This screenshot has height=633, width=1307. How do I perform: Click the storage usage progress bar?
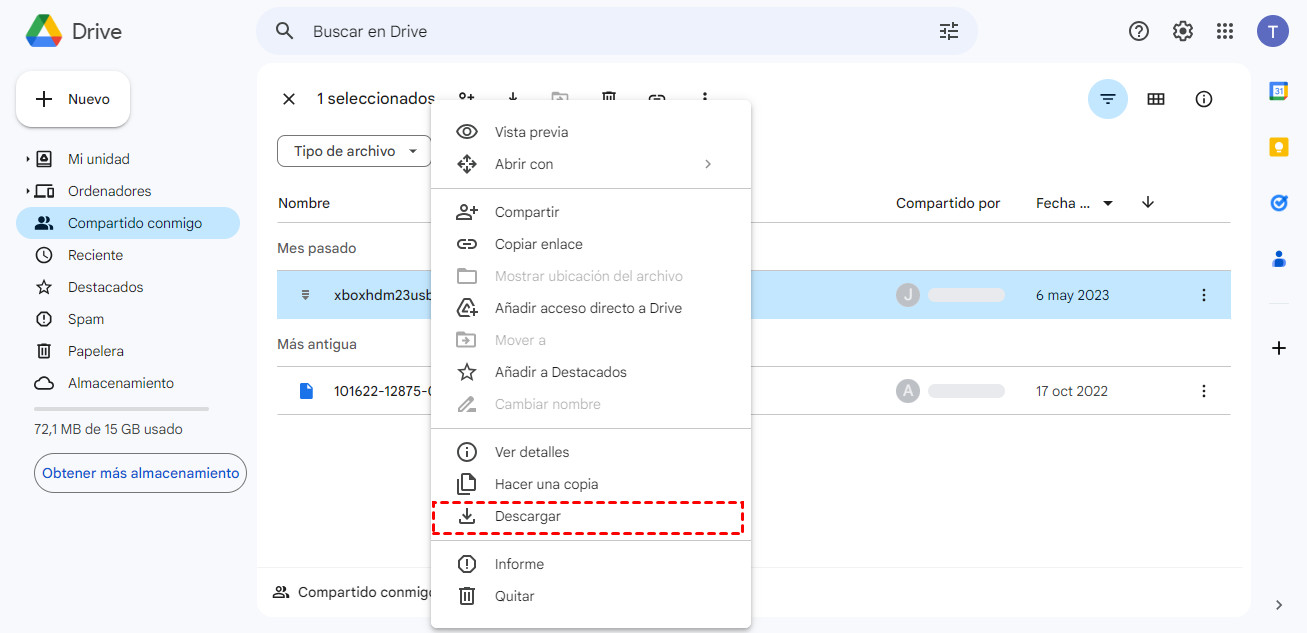(121, 409)
